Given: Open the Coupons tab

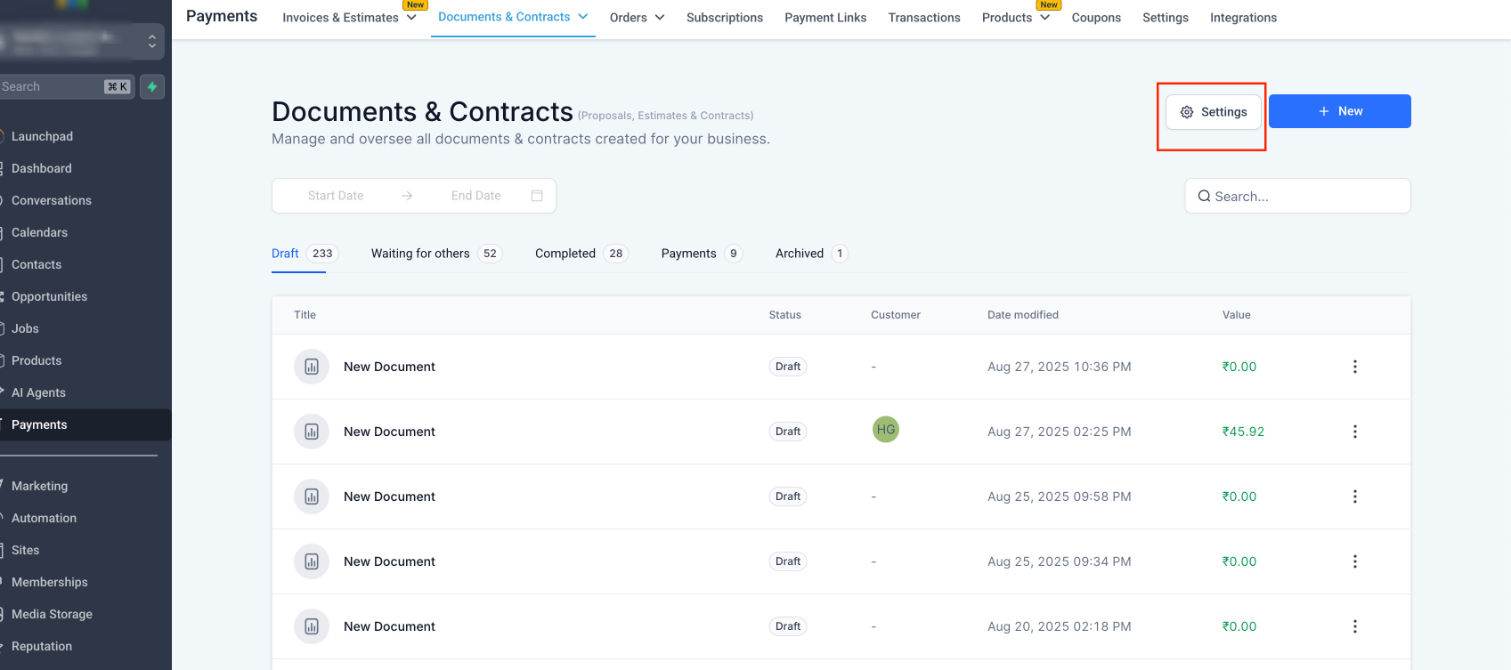Looking at the screenshot, I should click(x=1096, y=18).
